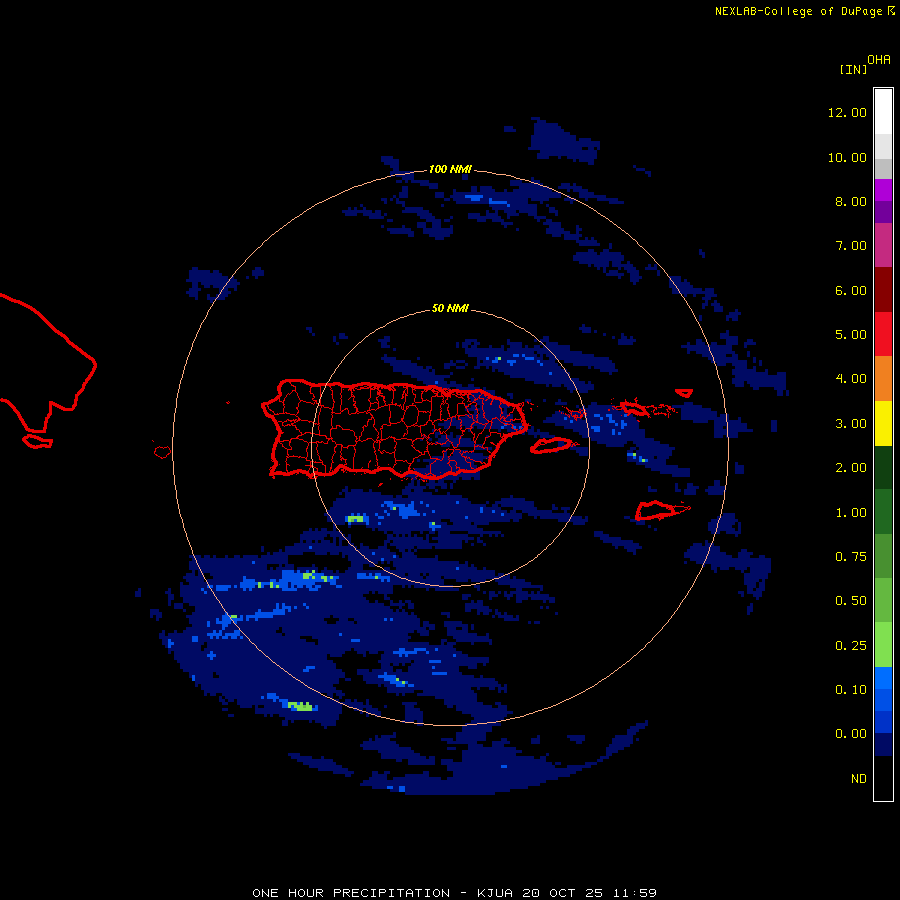Click the 3.00 legend value
Image resolution: width=900 pixels, height=900 pixels.
click(x=851, y=424)
